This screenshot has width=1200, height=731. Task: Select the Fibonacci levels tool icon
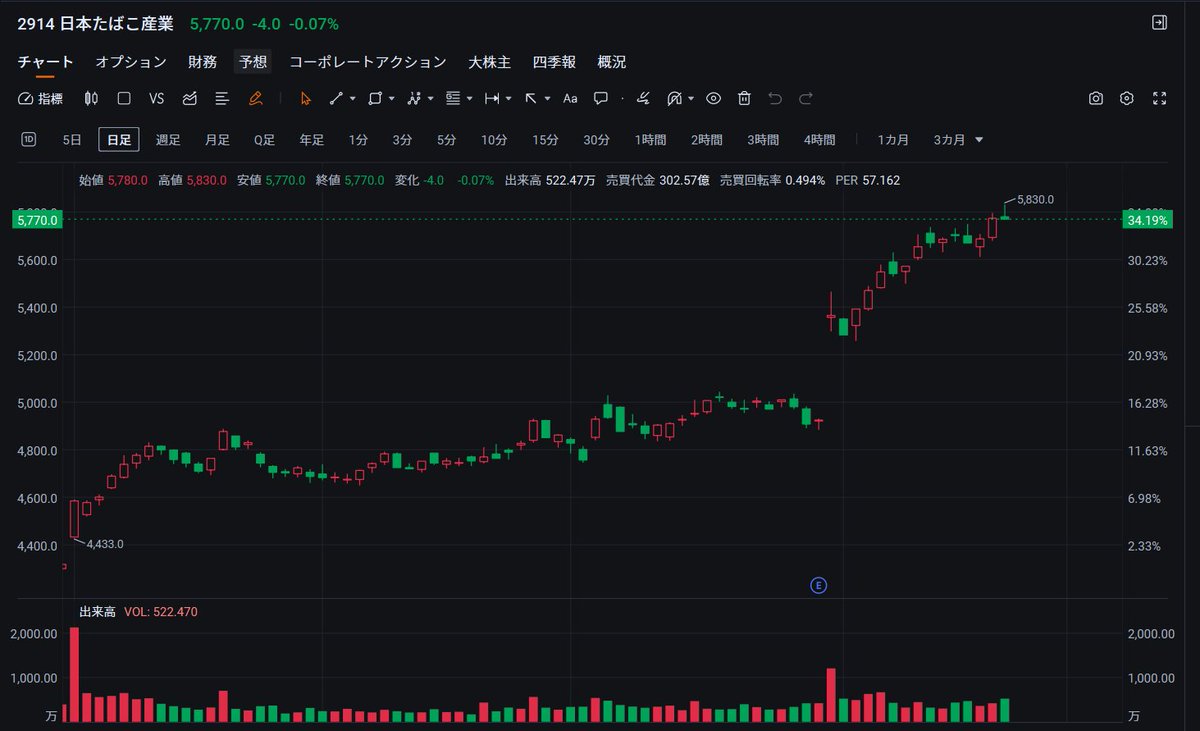point(453,98)
